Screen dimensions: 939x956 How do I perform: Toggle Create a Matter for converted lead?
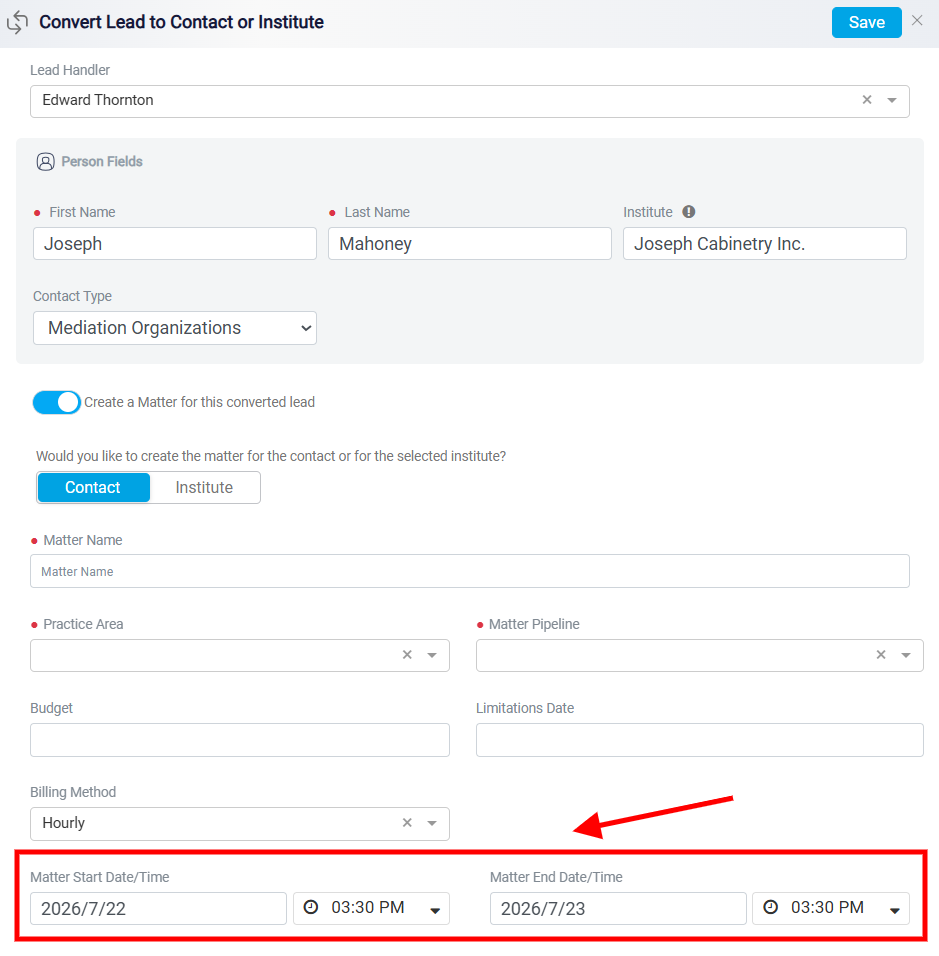(57, 402)
